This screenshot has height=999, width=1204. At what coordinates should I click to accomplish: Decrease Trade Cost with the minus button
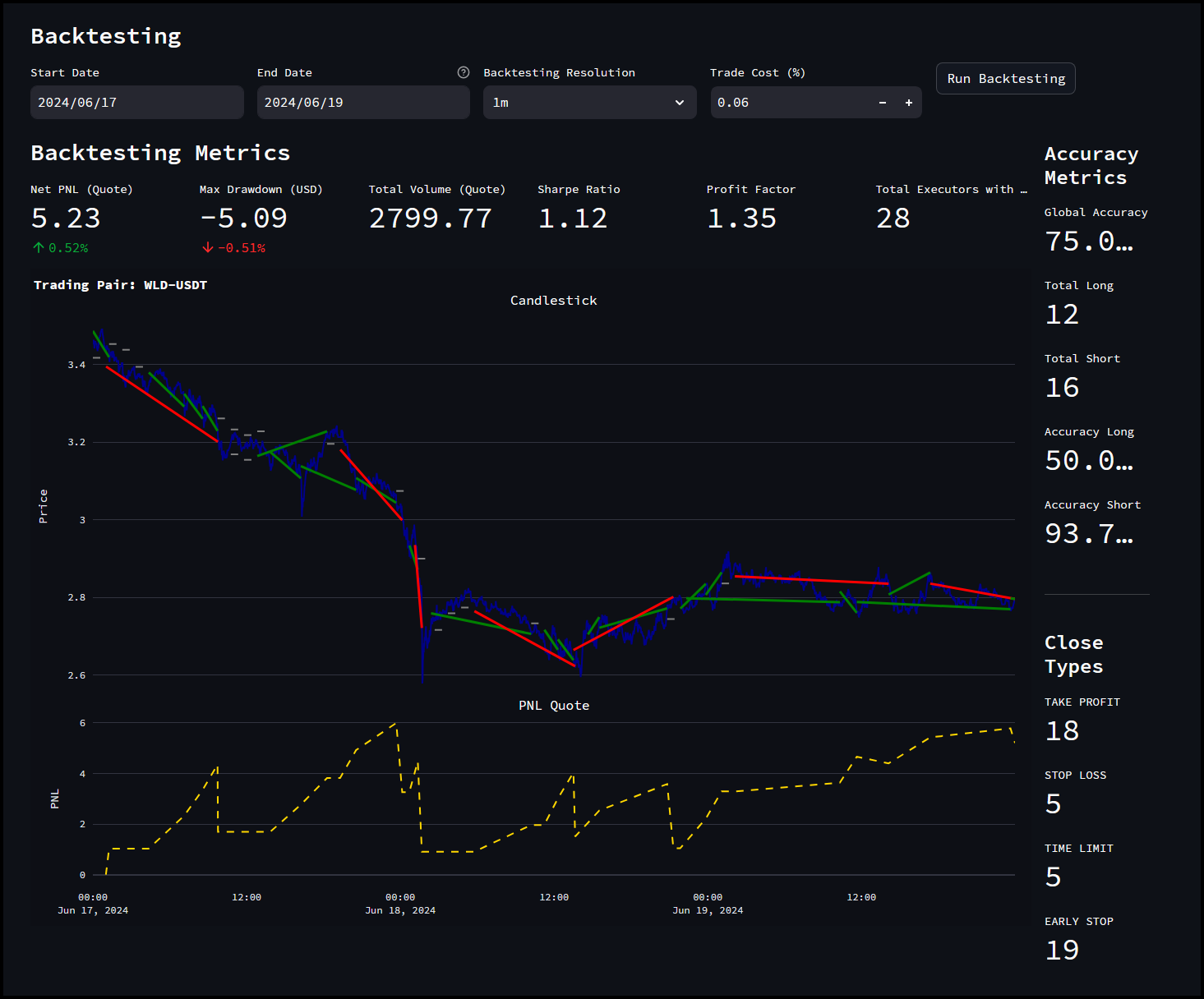click(x=883, y=103)
